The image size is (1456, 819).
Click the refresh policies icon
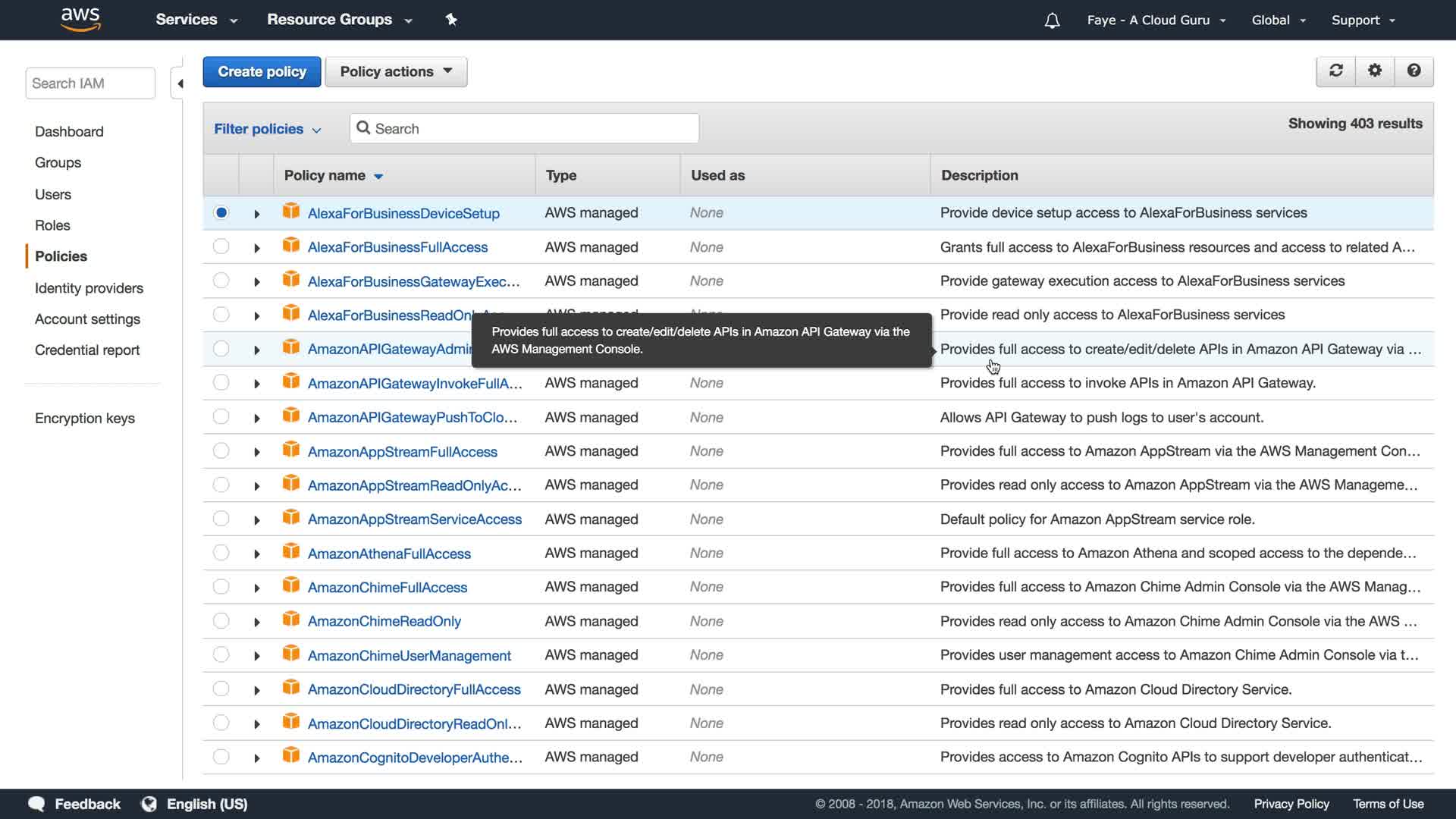pyautogui.click(x=1336, y=71)
